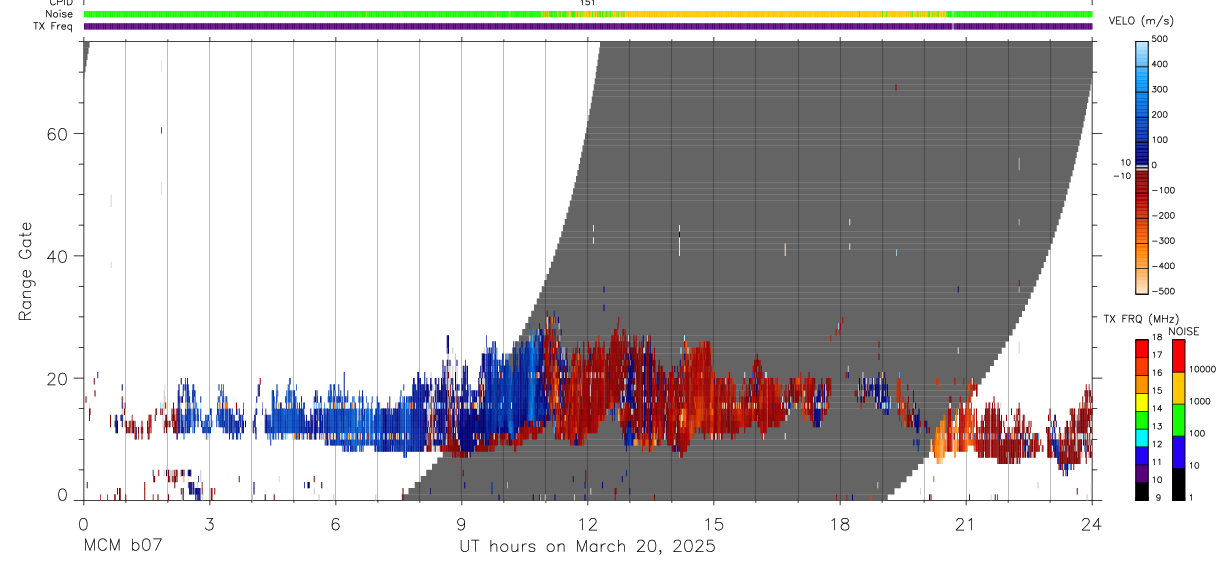Viewport: 1228px width, 567px height.
Task: Click the '3' tick on UT hours axis
Action: click(x=209, y=523)
